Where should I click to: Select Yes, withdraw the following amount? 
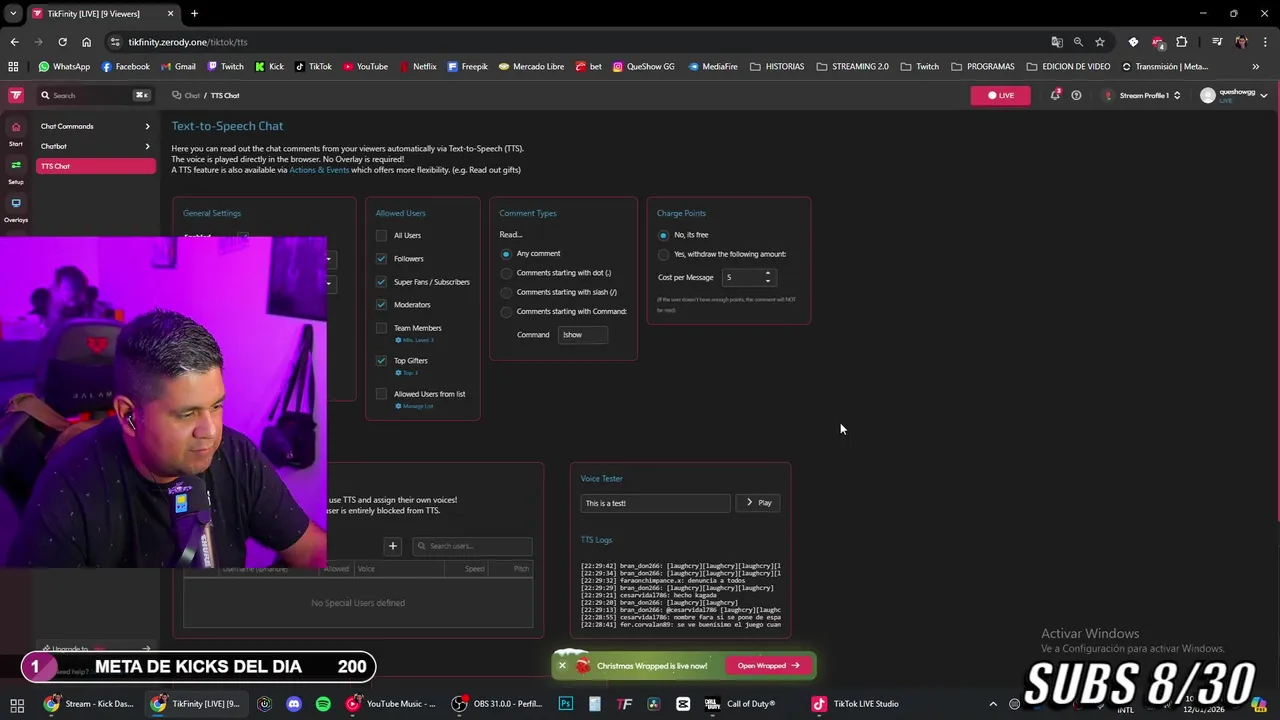pos(663,254)
